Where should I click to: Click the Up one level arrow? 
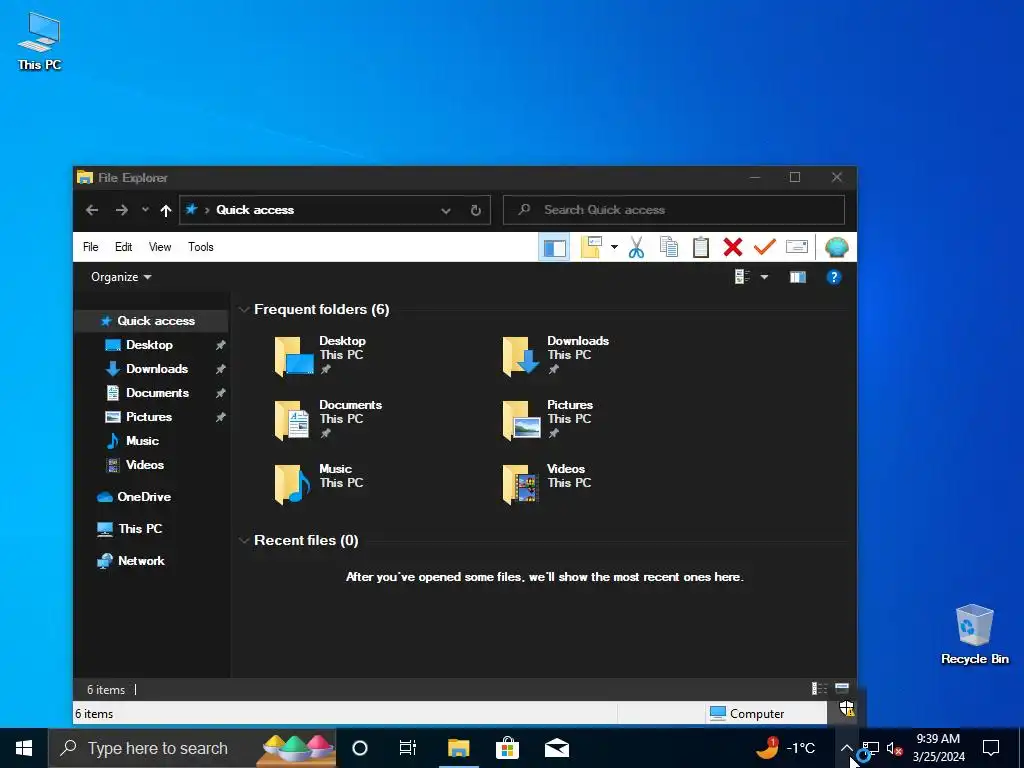click(166, 210)
